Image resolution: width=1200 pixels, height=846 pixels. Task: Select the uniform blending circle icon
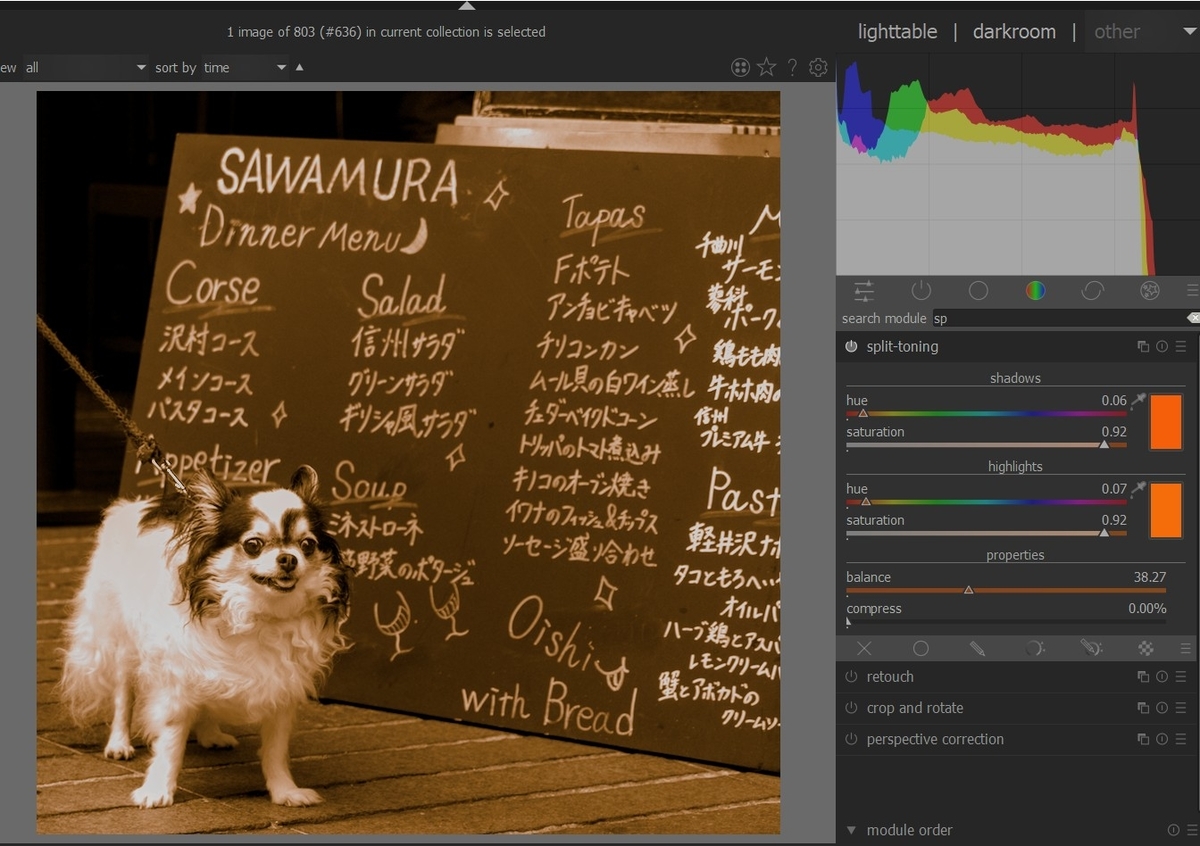(x=921, y=648)
